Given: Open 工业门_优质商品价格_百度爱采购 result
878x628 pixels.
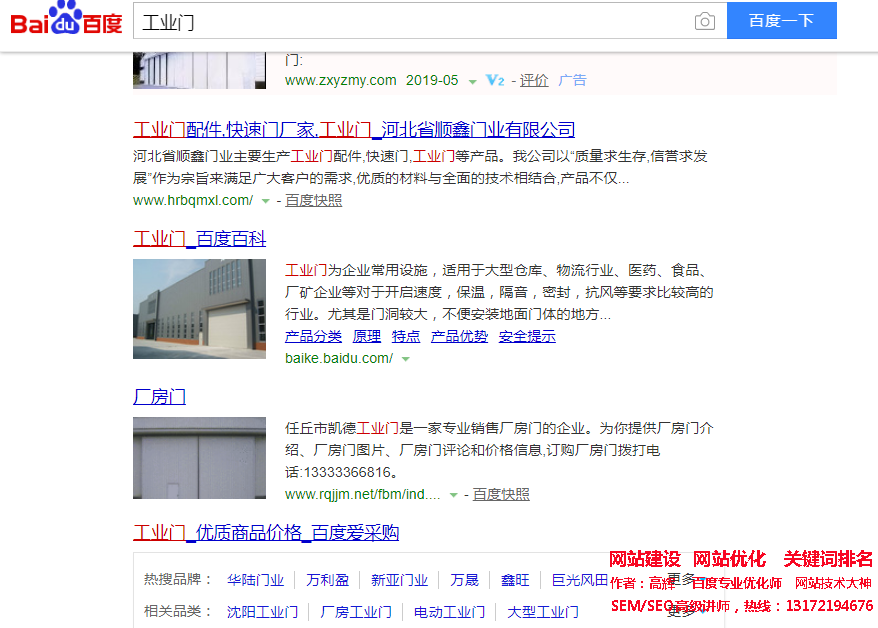Looking at the screenshot, I should [266, 532].
